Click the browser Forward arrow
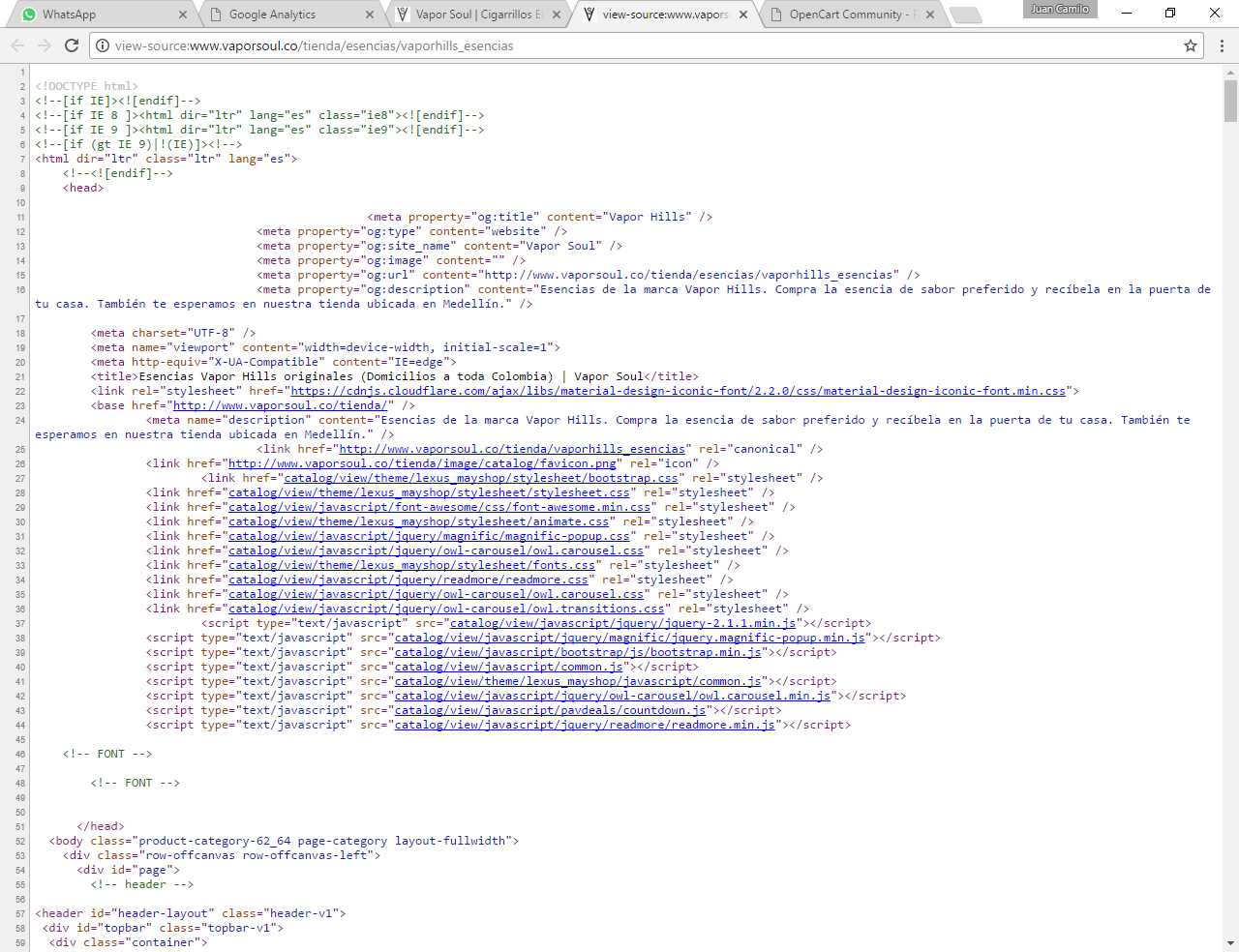Image resolution: width=1239 pixels, height=952 pixels. [x=45, y=45]
